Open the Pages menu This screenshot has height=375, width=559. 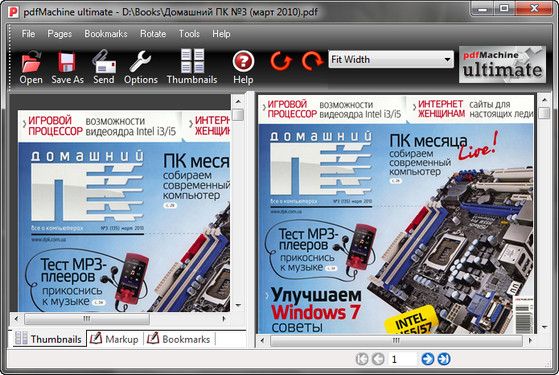(x=60, y=34)
